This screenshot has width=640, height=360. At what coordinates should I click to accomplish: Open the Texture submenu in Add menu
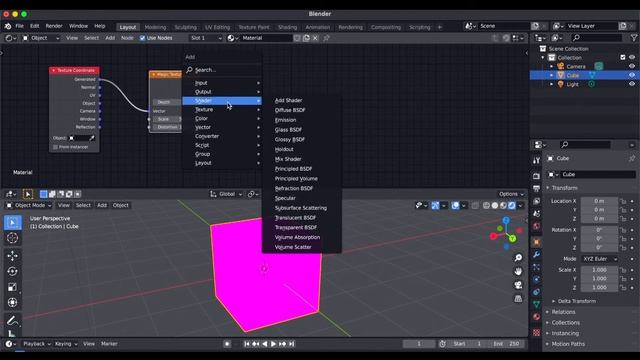coord(222,110)
